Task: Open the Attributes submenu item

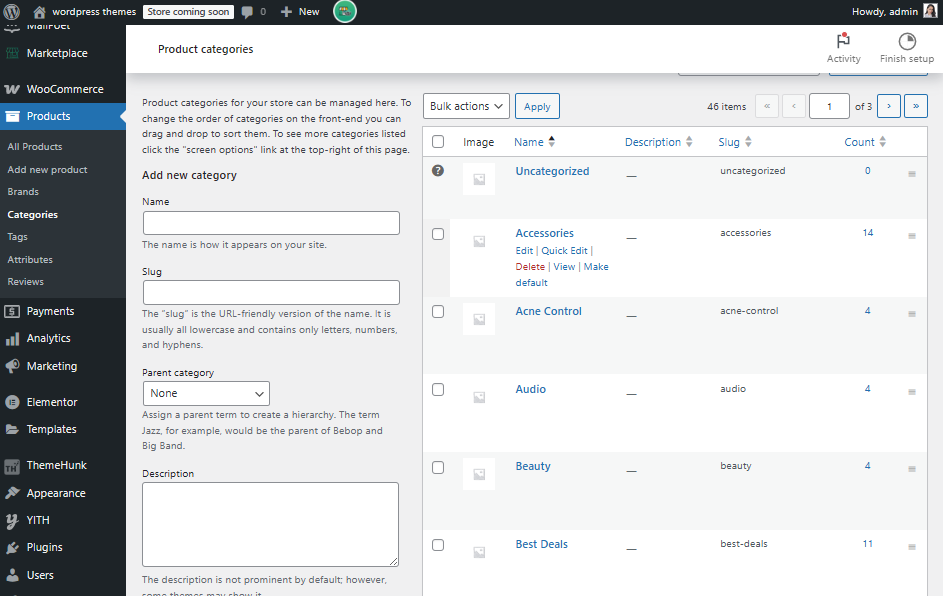Action: coord(30,260)
